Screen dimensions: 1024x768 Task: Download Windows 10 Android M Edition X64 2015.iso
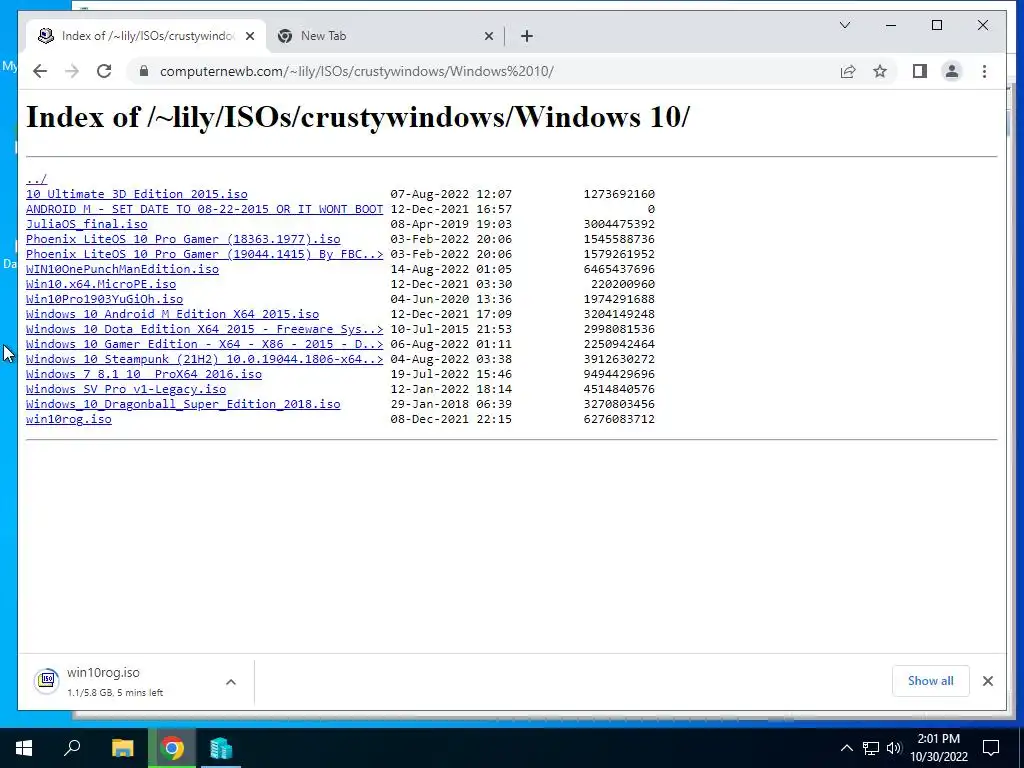(172, 314)
